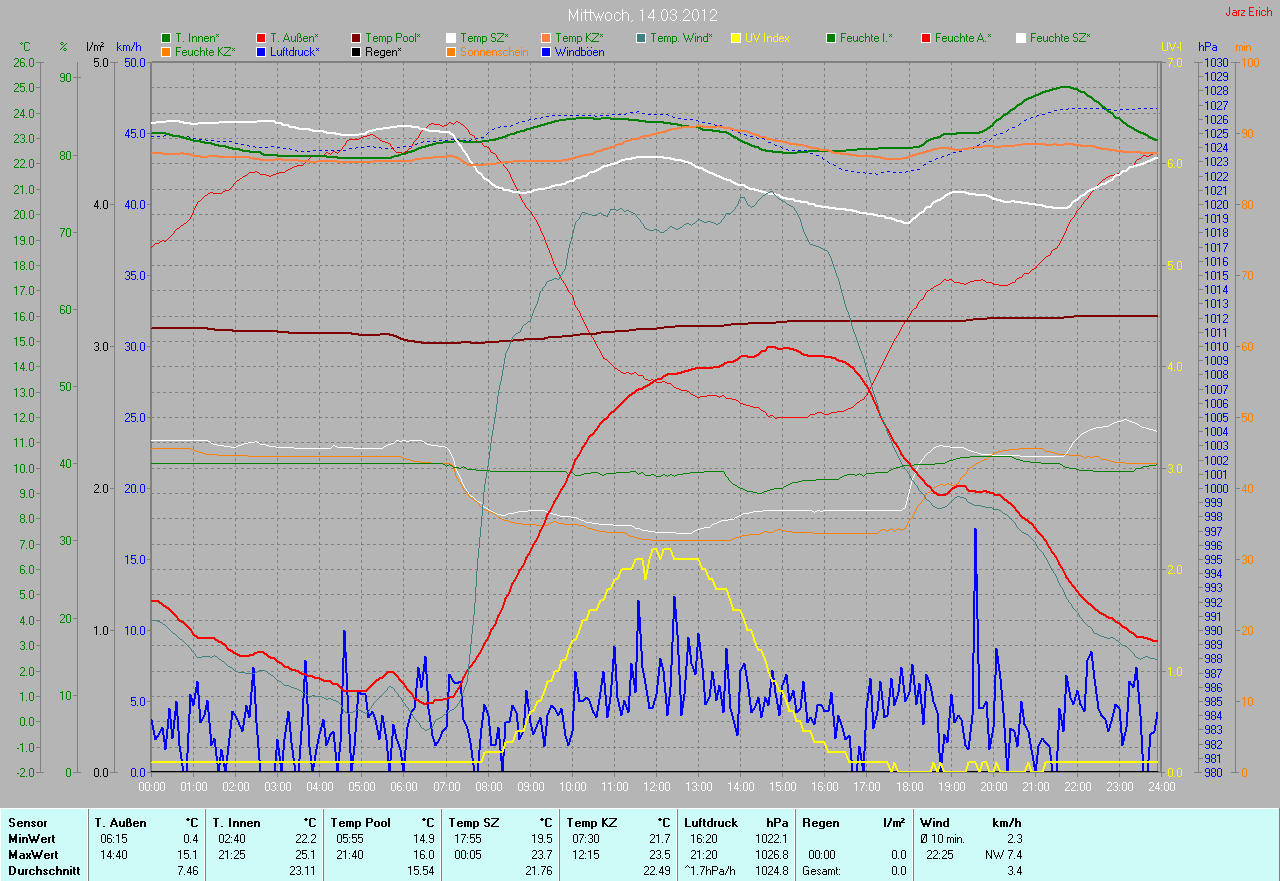Click the Feuchte KZ legend label
This screenshot has width=1280, height=881.
(x=204, y=51)
